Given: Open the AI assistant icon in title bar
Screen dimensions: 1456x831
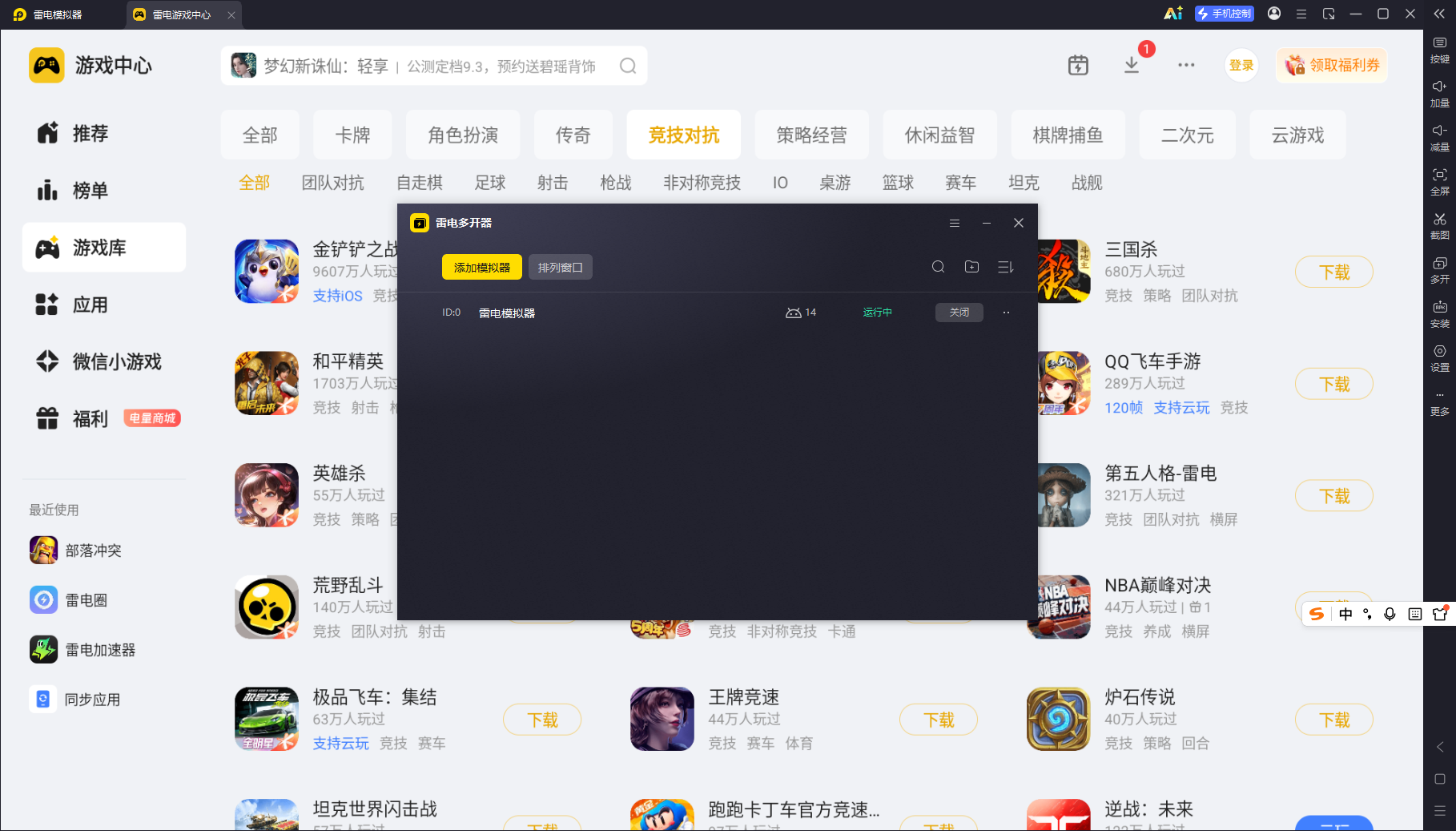Looking at the screenshot, I should click(x=1173, y=14).
